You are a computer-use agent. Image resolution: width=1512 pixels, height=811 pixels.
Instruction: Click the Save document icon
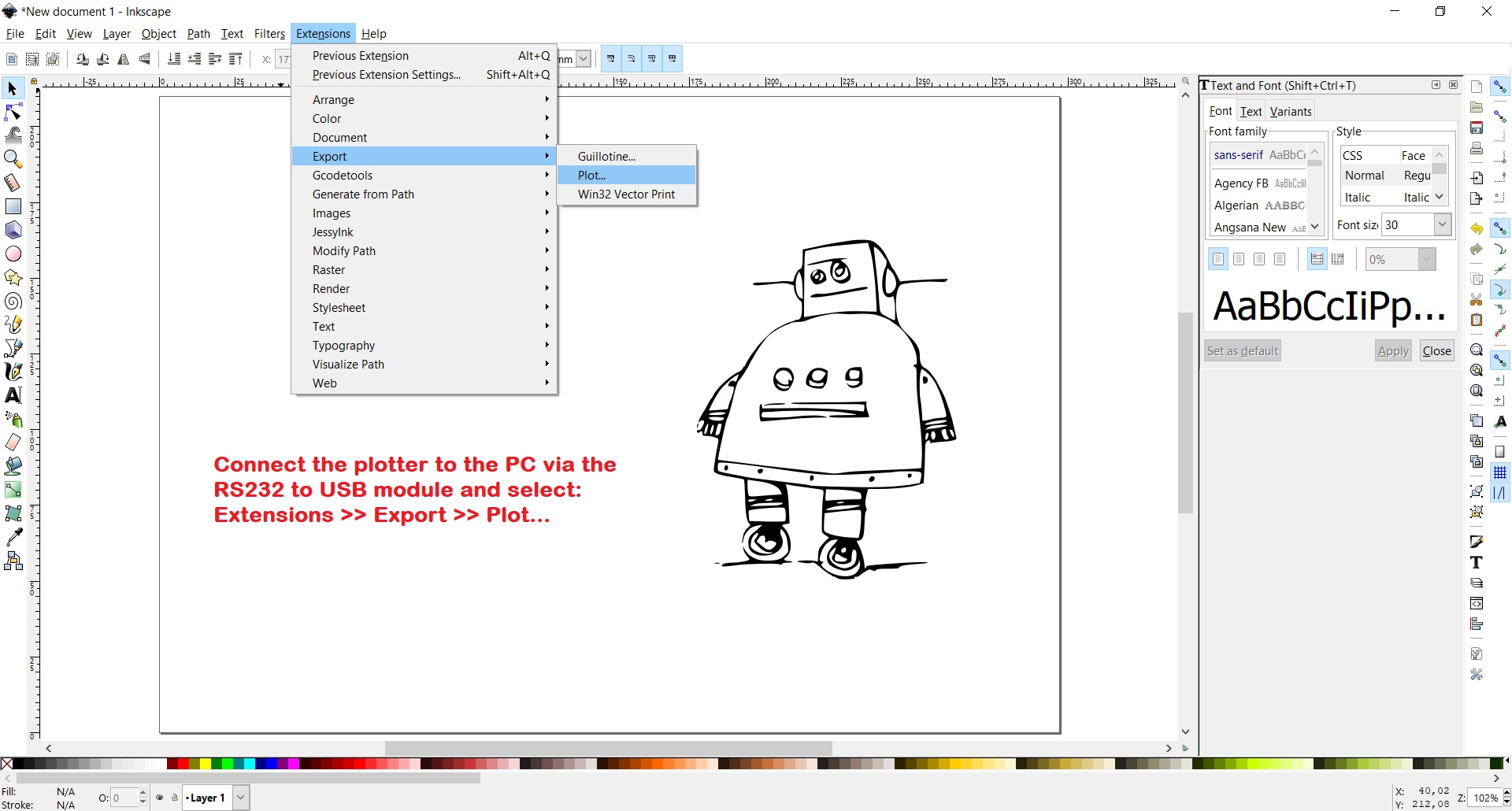(x=1477, y=128)
